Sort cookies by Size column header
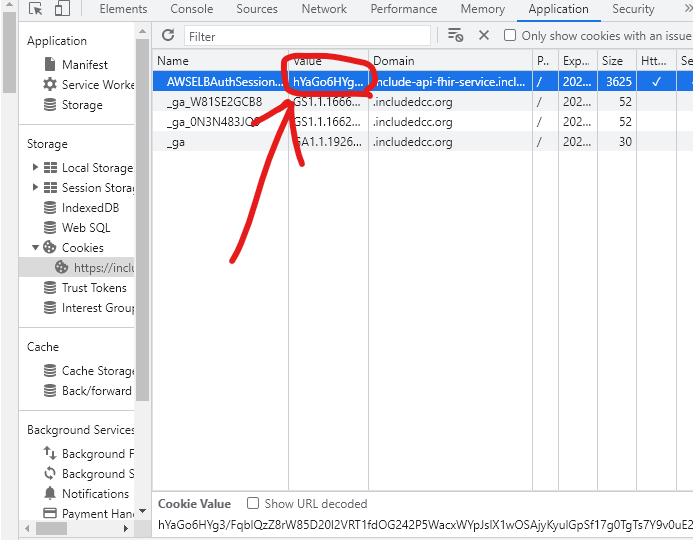The width and height of the screenshot is (693, 540). (617, 61)
